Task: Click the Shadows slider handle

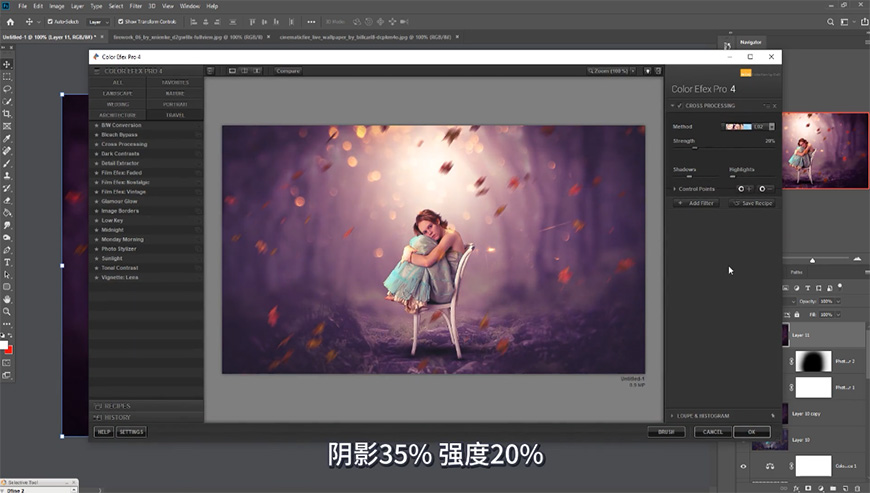Action: (x=689, y=176)
